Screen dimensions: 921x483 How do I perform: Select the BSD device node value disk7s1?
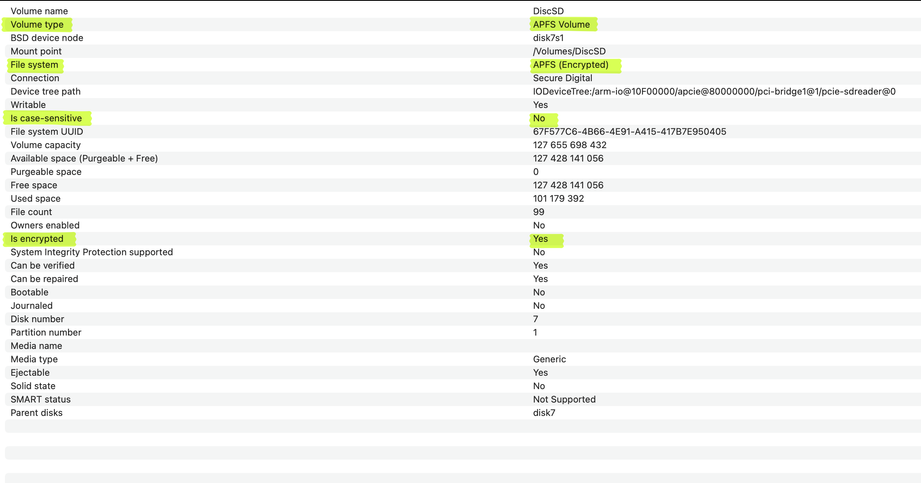tap(548, 38)
